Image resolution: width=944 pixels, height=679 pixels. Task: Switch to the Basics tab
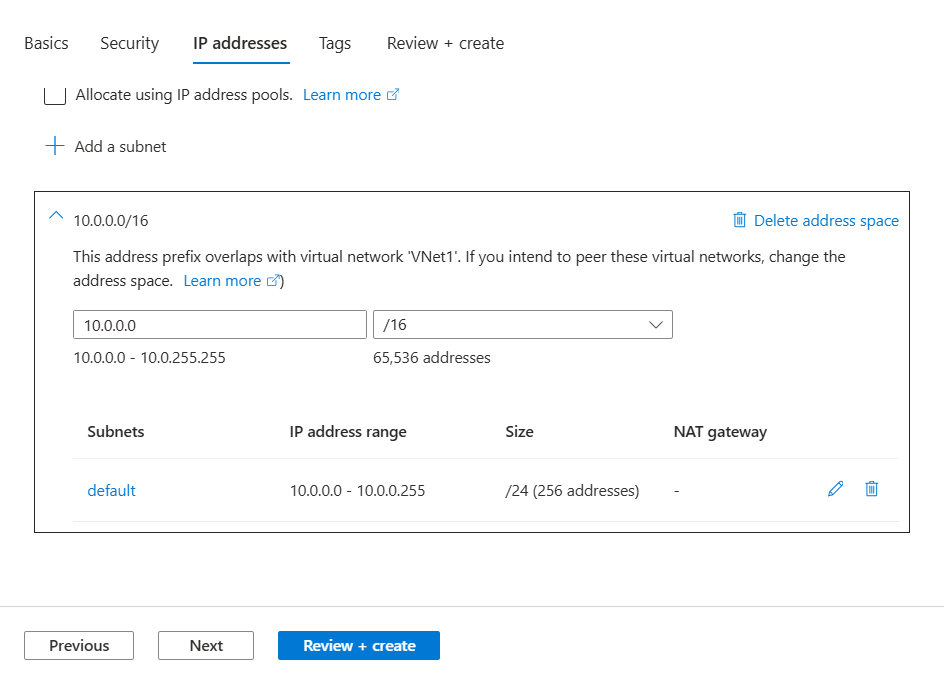click(46, 43)
